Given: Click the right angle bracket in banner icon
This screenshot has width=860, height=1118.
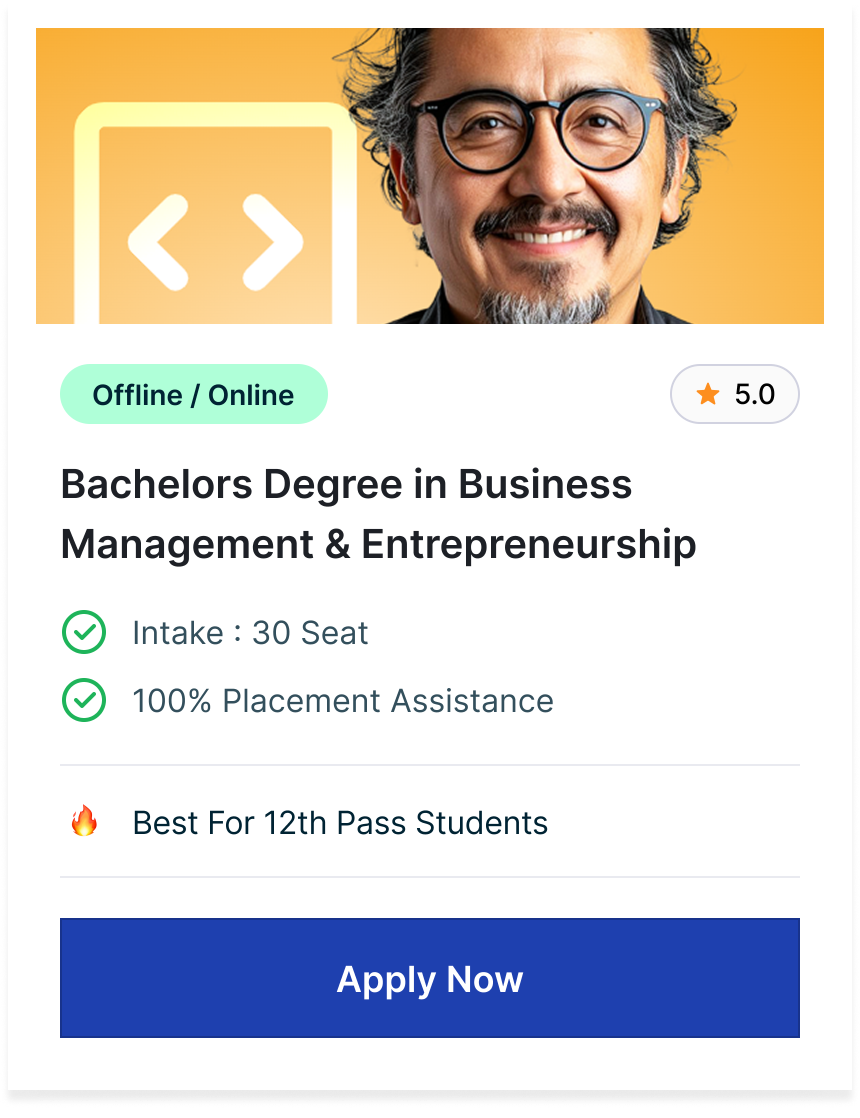Looking at the screenshot, I should point(273,242).
